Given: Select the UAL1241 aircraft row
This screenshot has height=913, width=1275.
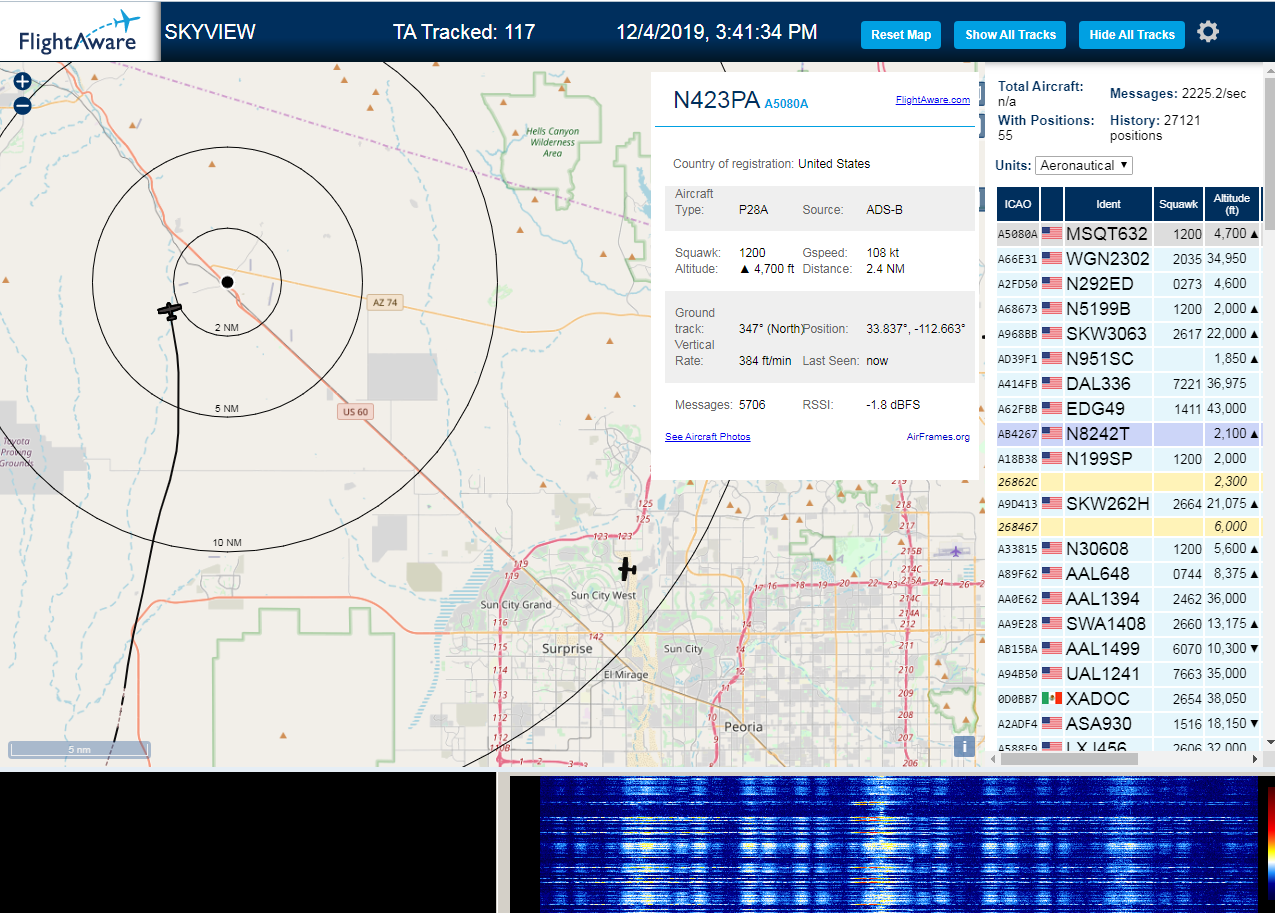Looking at the screenshot, I should coord(1128,673).
